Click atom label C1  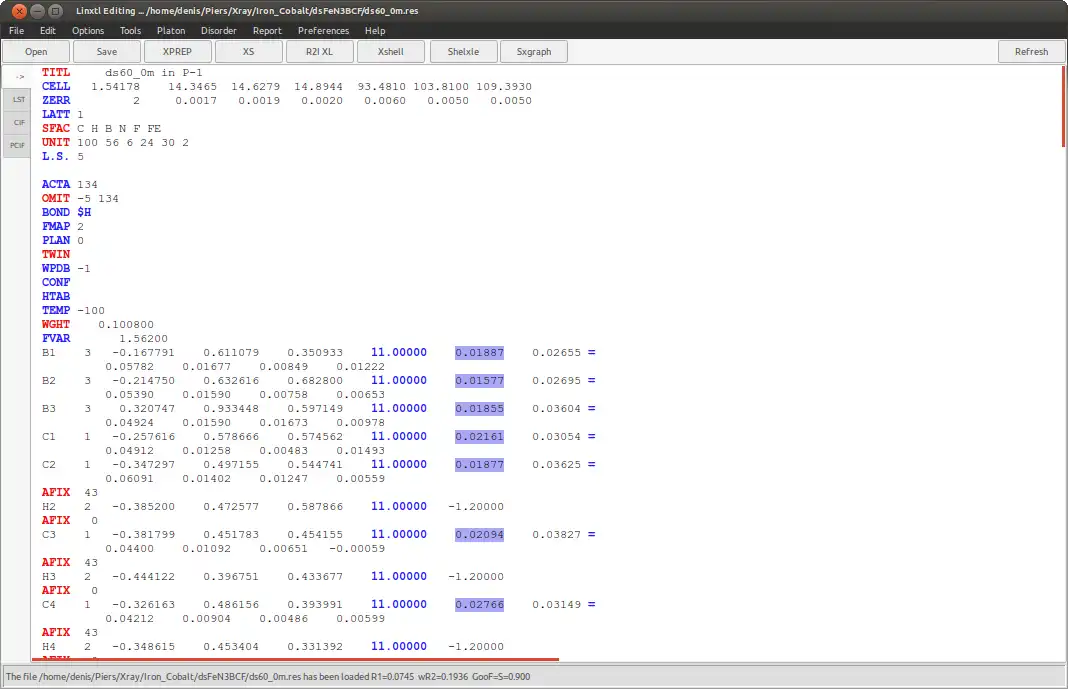point(49,436)
